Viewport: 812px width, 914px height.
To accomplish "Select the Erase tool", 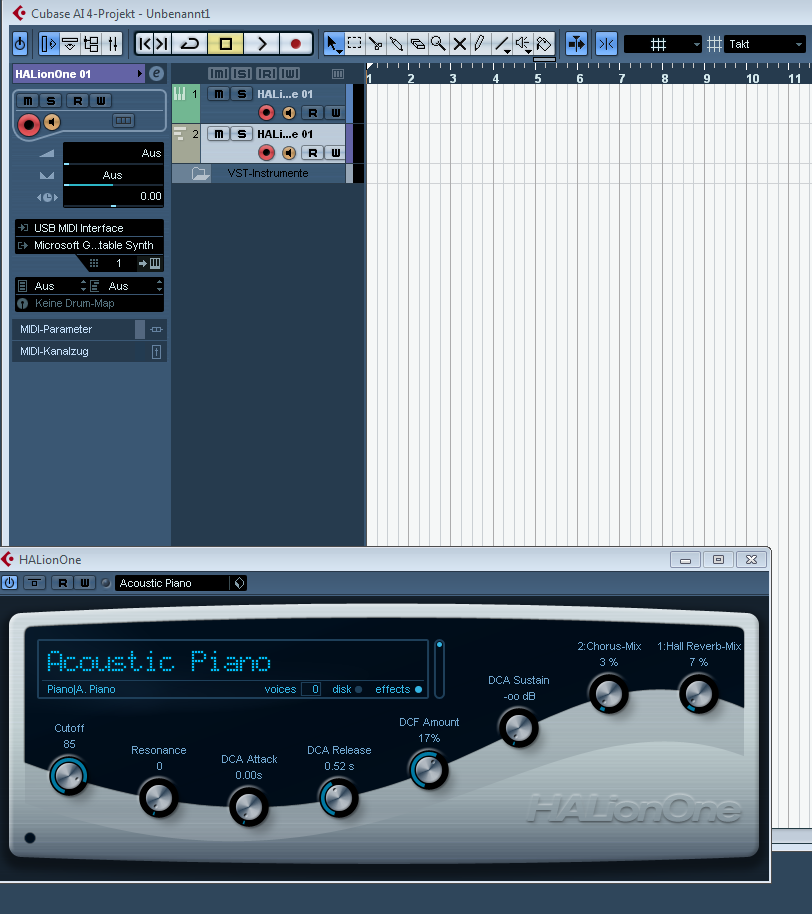I will pyautogui.click(x=417, y=44).
